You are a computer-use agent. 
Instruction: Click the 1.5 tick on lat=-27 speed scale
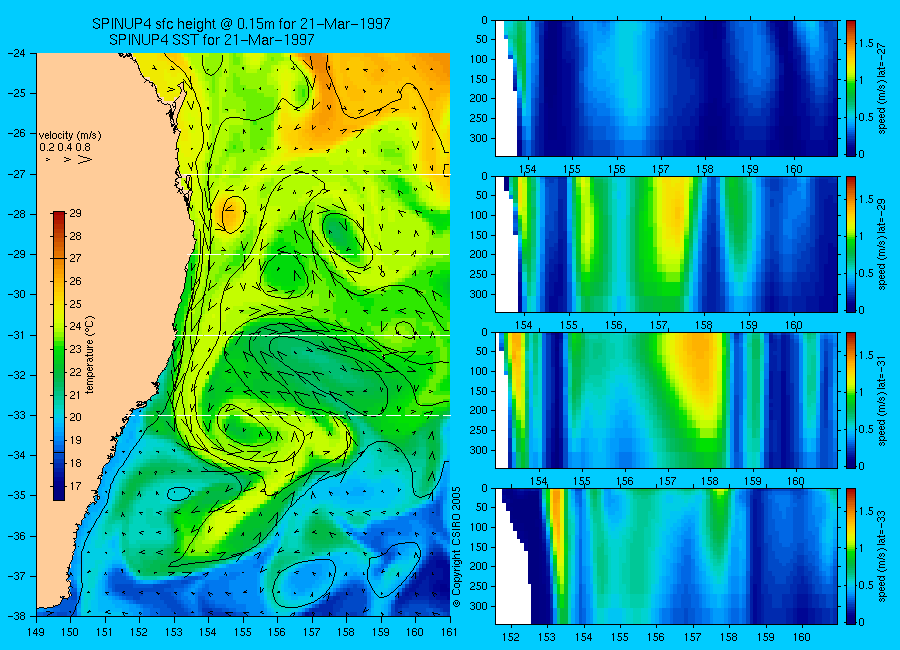(866, 44)
